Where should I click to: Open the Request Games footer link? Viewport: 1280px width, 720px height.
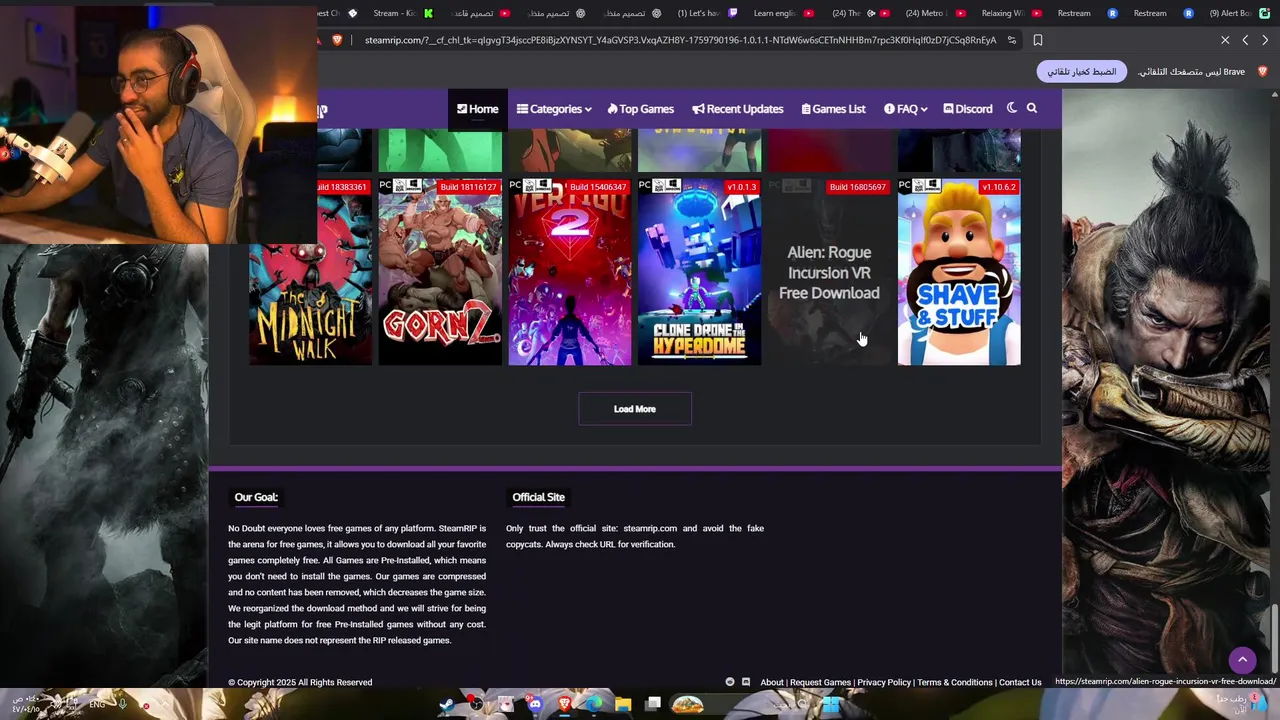click(820, 682)
